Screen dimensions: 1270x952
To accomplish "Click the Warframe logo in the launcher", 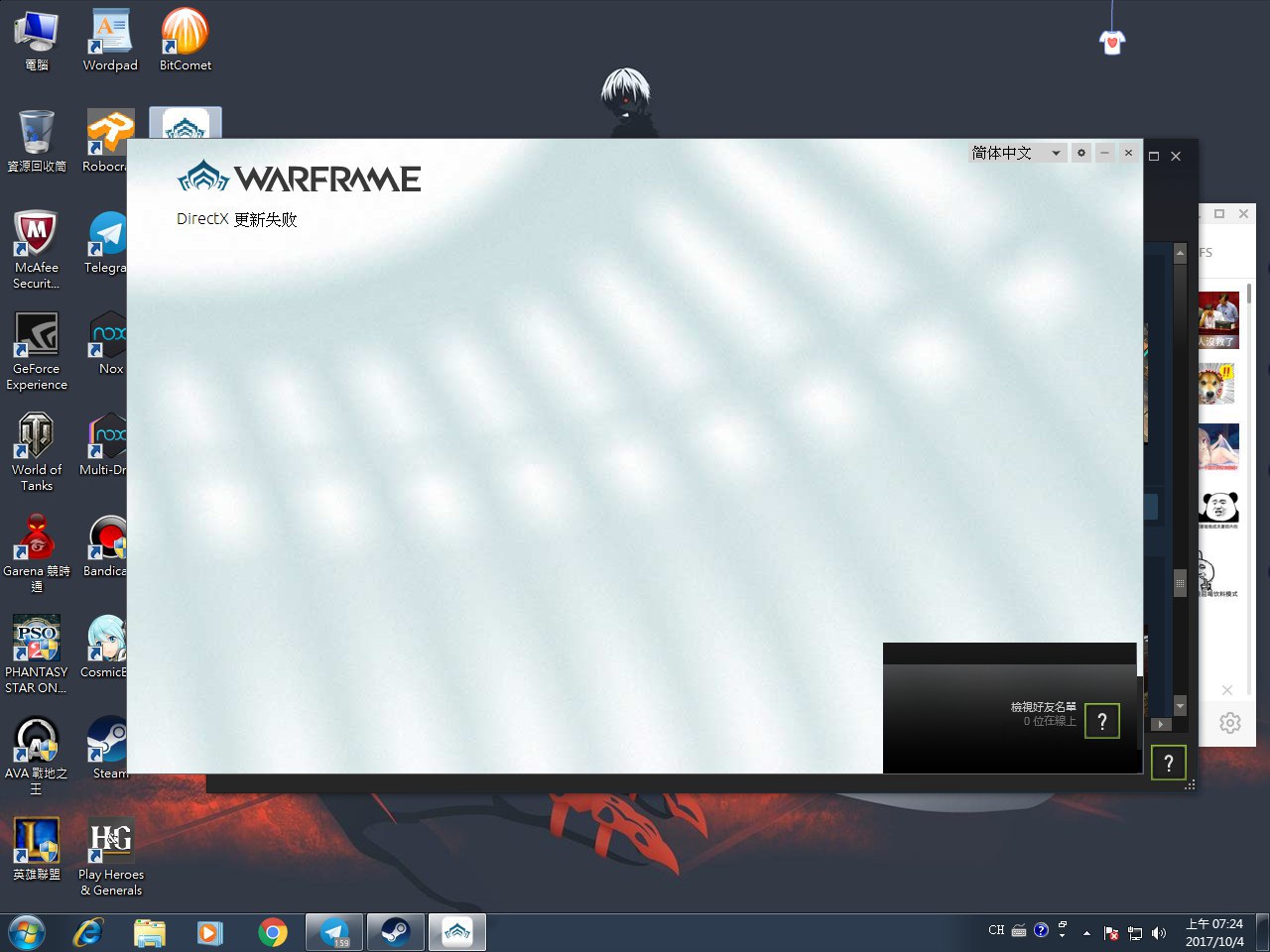I will 299,178.
